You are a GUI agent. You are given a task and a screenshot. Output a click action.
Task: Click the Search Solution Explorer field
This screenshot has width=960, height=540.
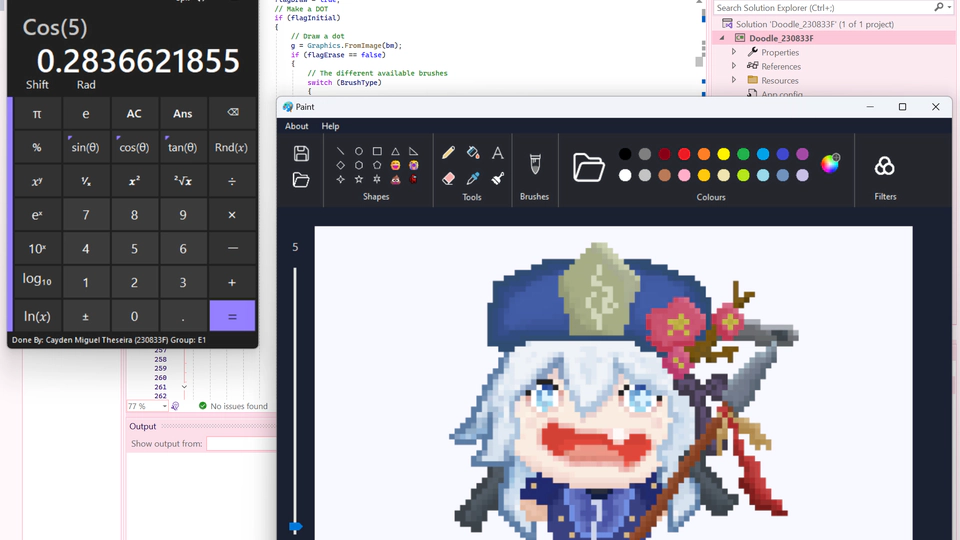coord(823,7)
